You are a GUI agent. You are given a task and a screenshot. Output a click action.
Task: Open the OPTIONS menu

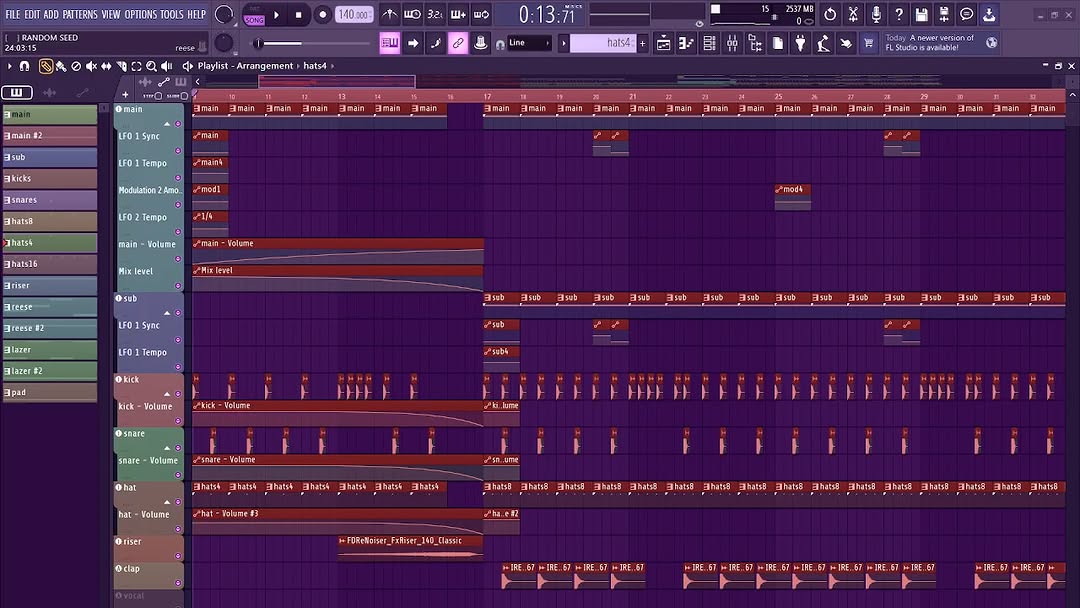[141, 14]
